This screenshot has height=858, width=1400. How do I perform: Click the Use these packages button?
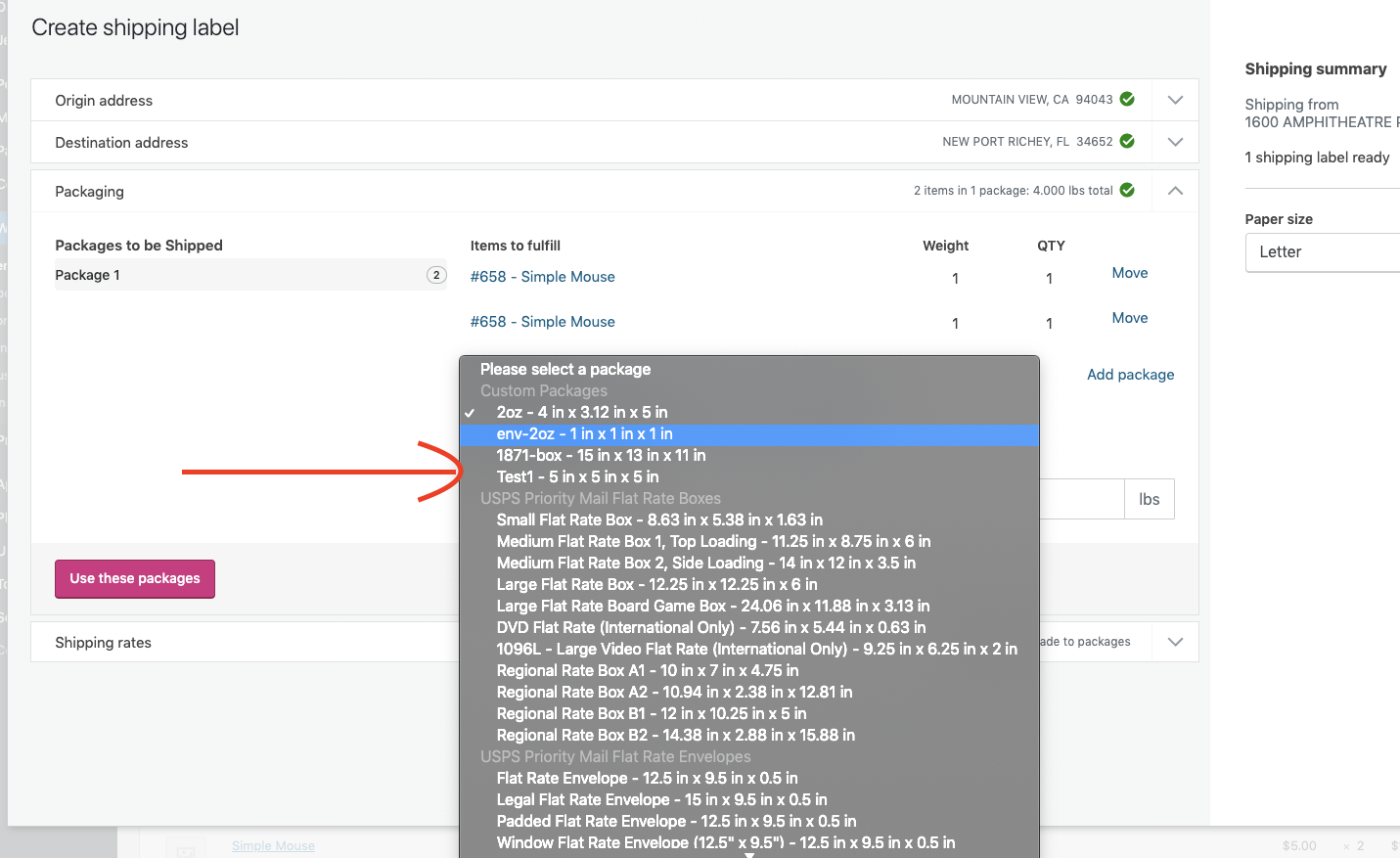(135, 578)
